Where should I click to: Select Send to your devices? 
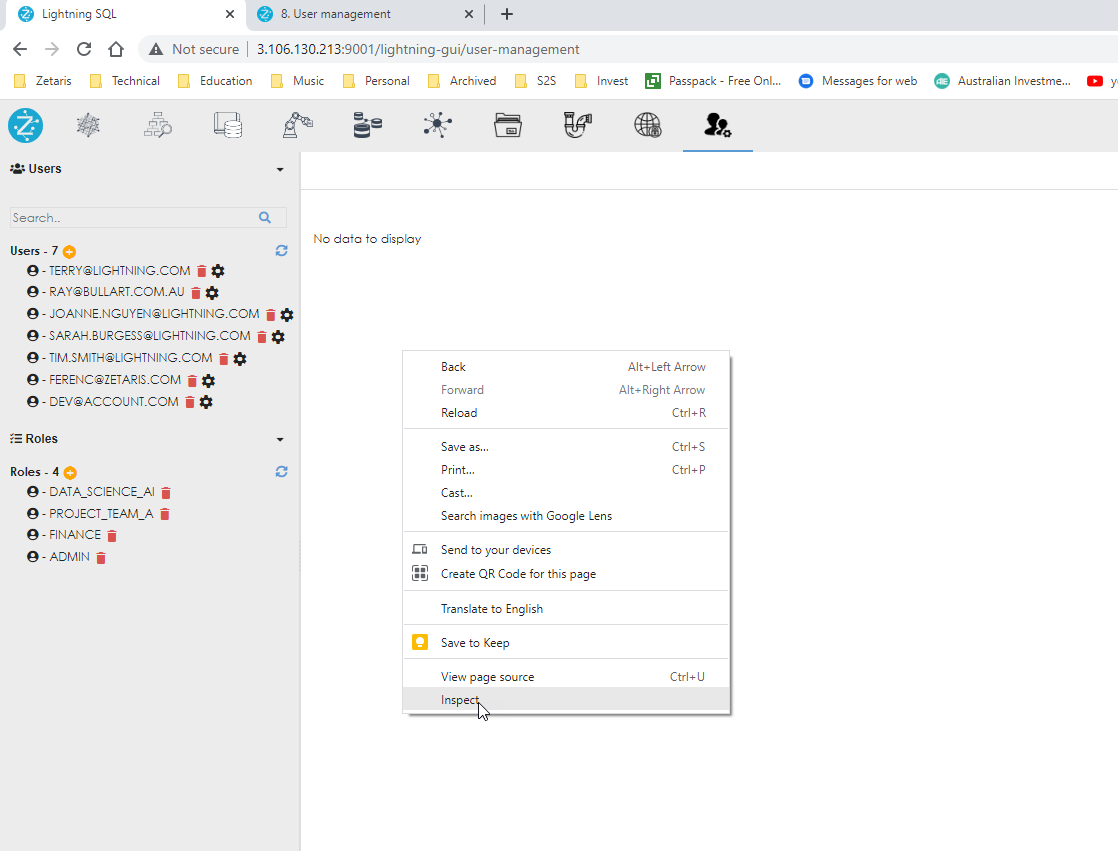point(566,550)
